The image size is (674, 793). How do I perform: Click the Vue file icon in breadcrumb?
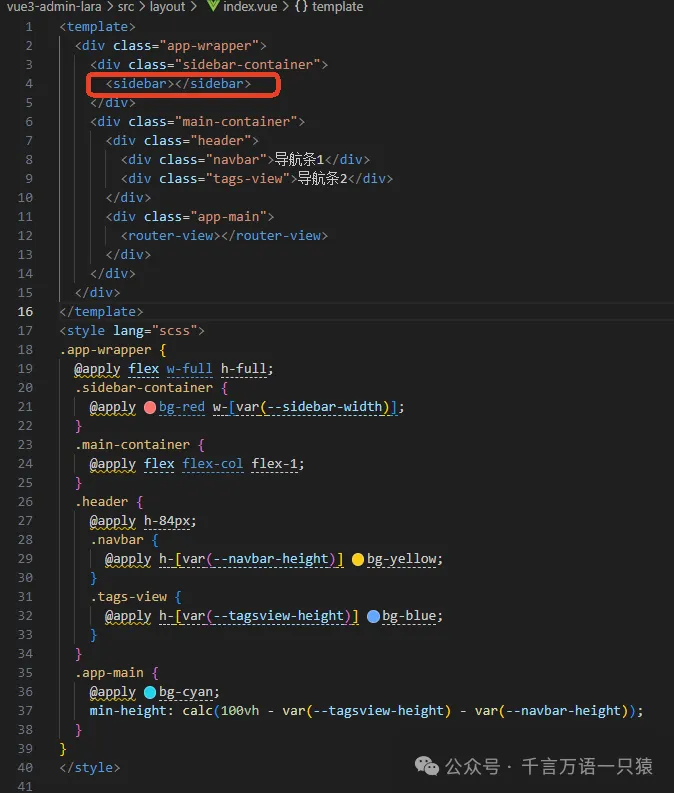pos(212,7)
